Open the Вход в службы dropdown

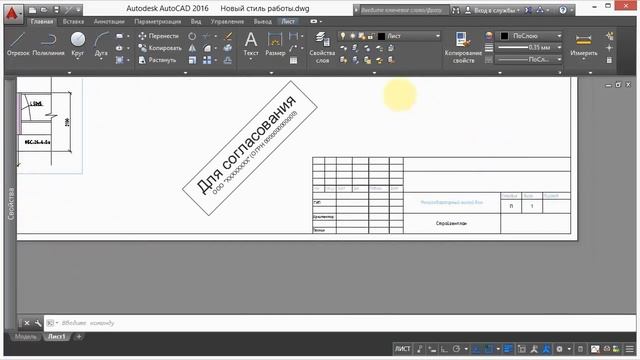click(494, 10)
